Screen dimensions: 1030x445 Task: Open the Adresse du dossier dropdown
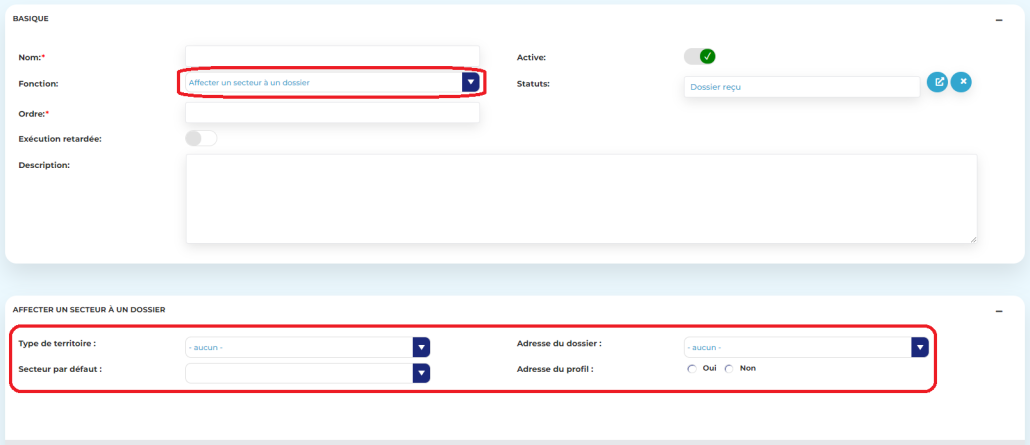(x=919, y=347)
